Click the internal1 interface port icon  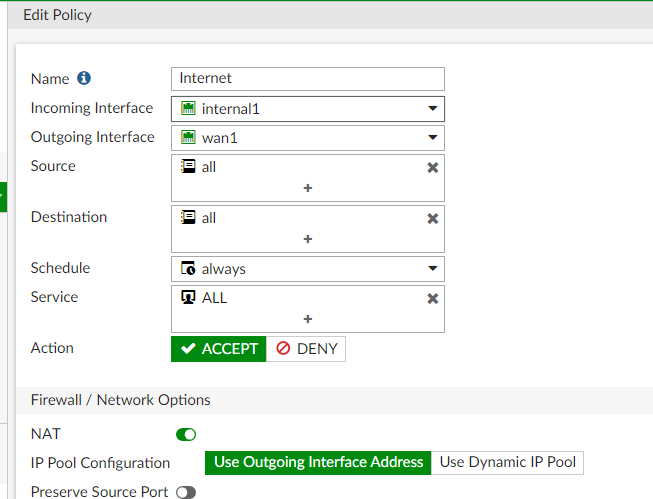click(x=188, y=108)
